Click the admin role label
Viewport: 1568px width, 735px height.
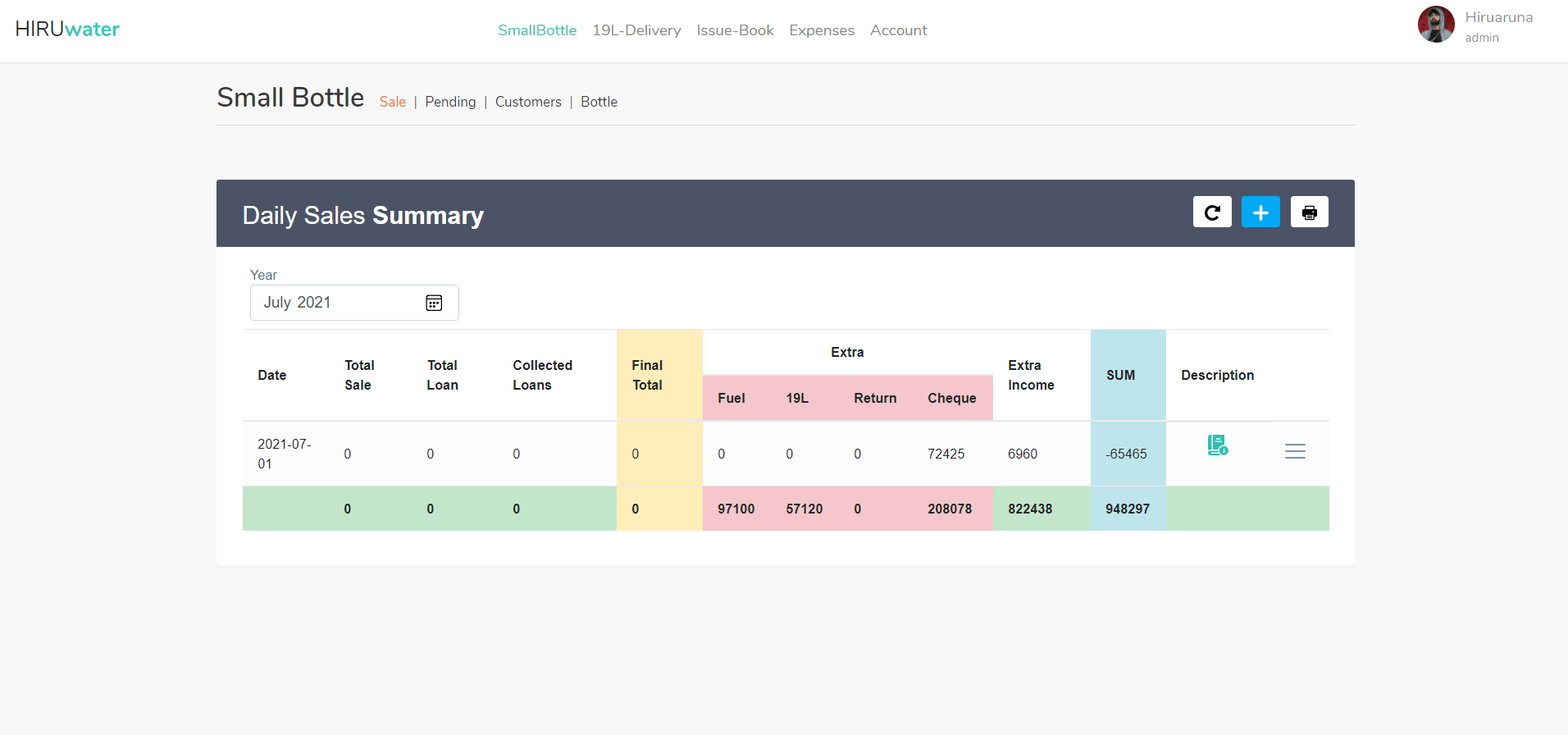point(1482,38)
